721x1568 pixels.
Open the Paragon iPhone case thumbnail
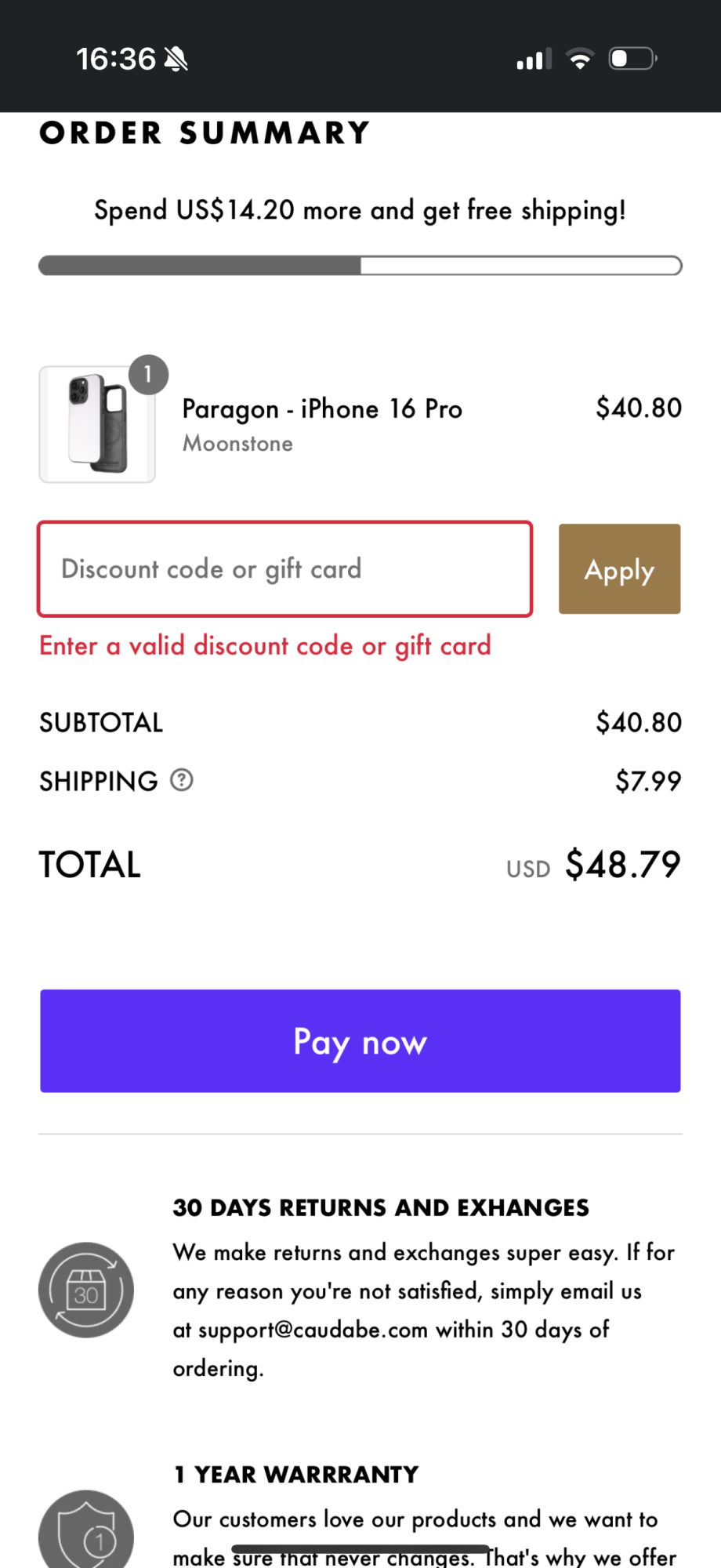97,424
